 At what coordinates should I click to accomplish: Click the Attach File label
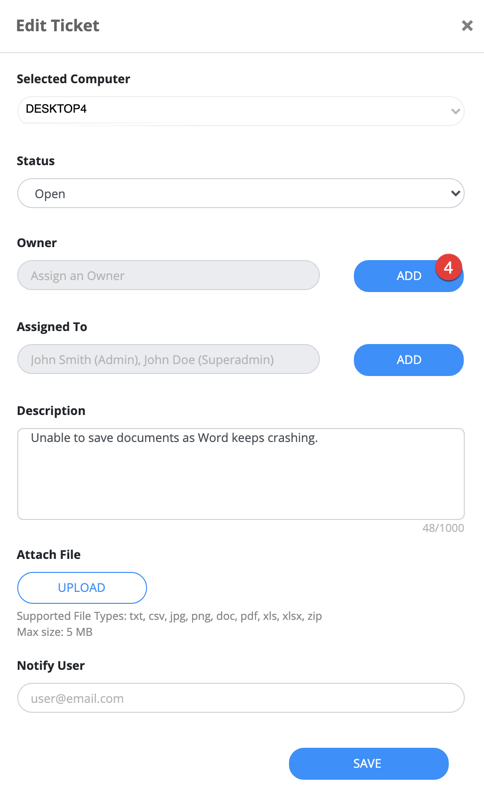(48, 554)
